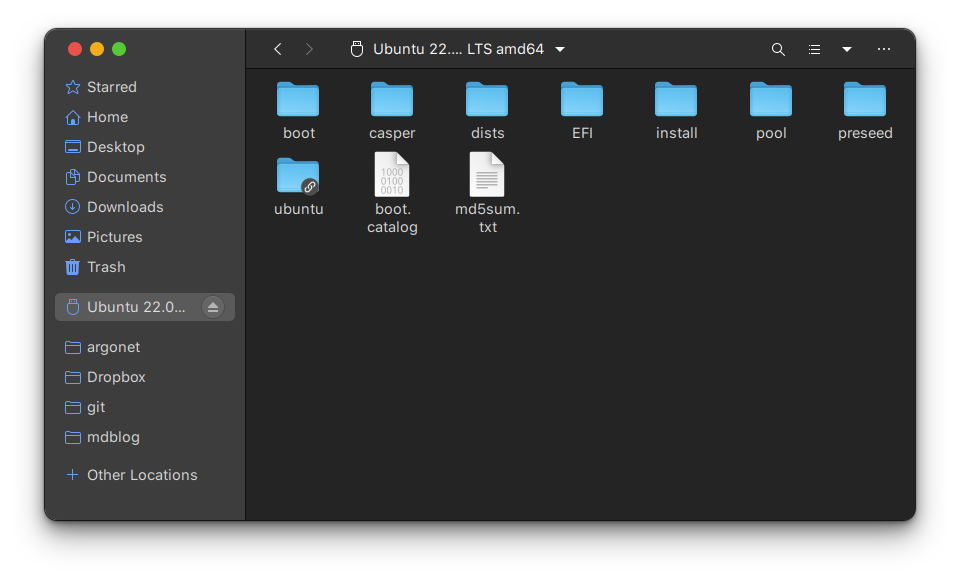This screenshot has width=960, height=581.
Task: Switch to list view
Action: pyautogui.click(x=814, y=49)
